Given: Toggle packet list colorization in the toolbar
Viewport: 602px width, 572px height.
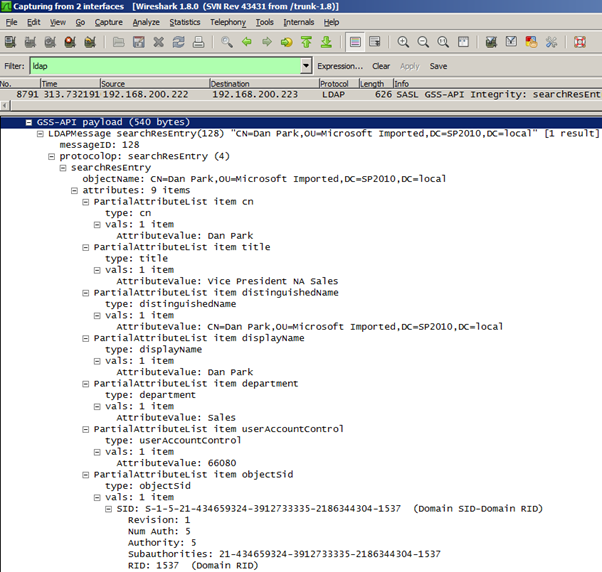Looking at the screenshot, I should coord(355,42).
